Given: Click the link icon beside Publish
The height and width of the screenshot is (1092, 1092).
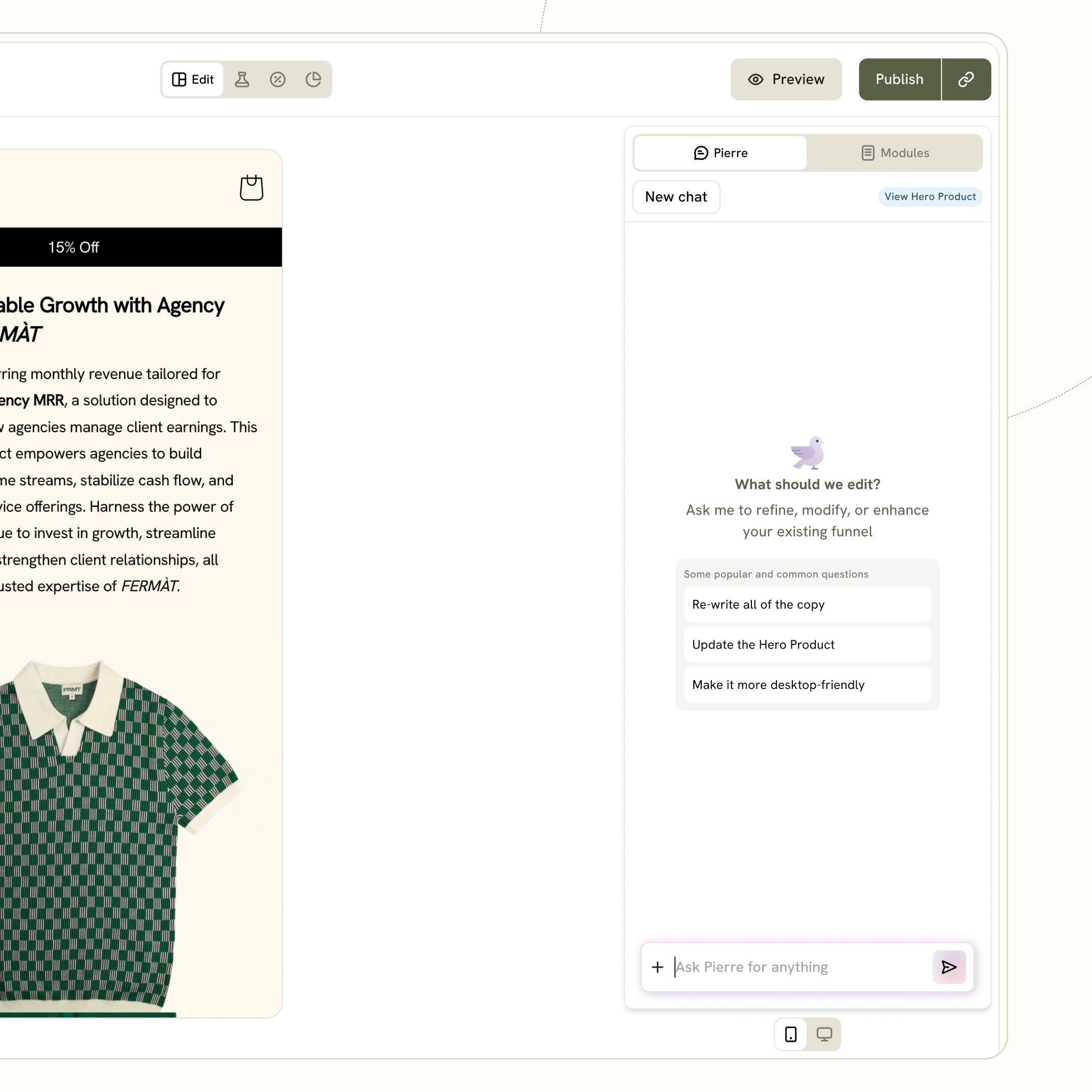Looking at the screenshot, I should 966,79.
